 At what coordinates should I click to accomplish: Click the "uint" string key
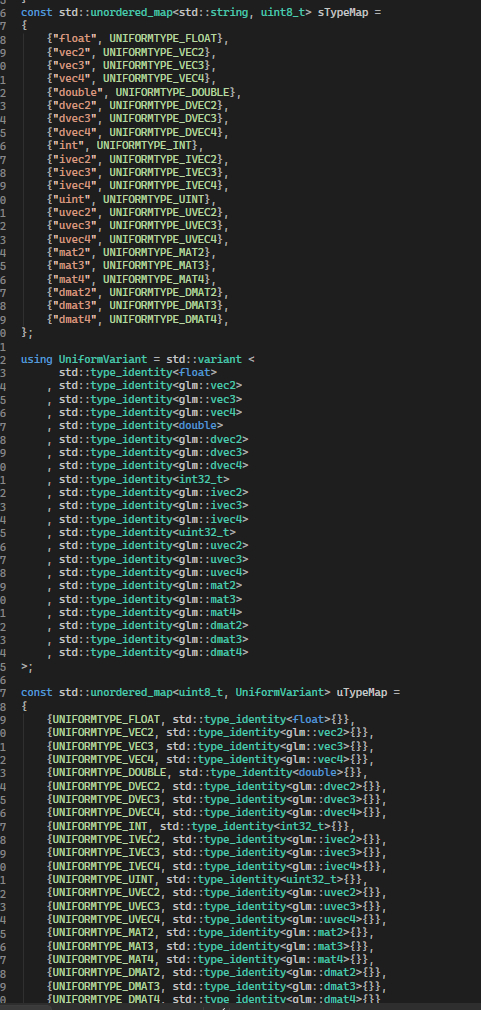(x=71, y=199)
